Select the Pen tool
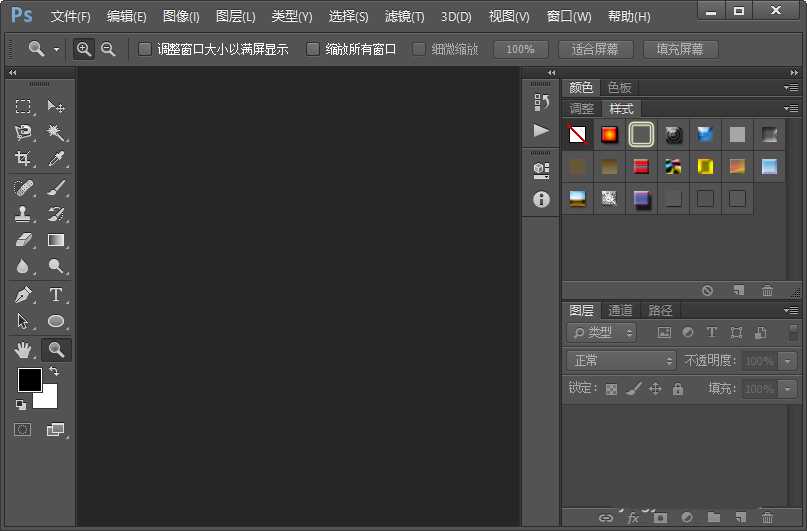This screenshot has height=531, width=807. 23,295
